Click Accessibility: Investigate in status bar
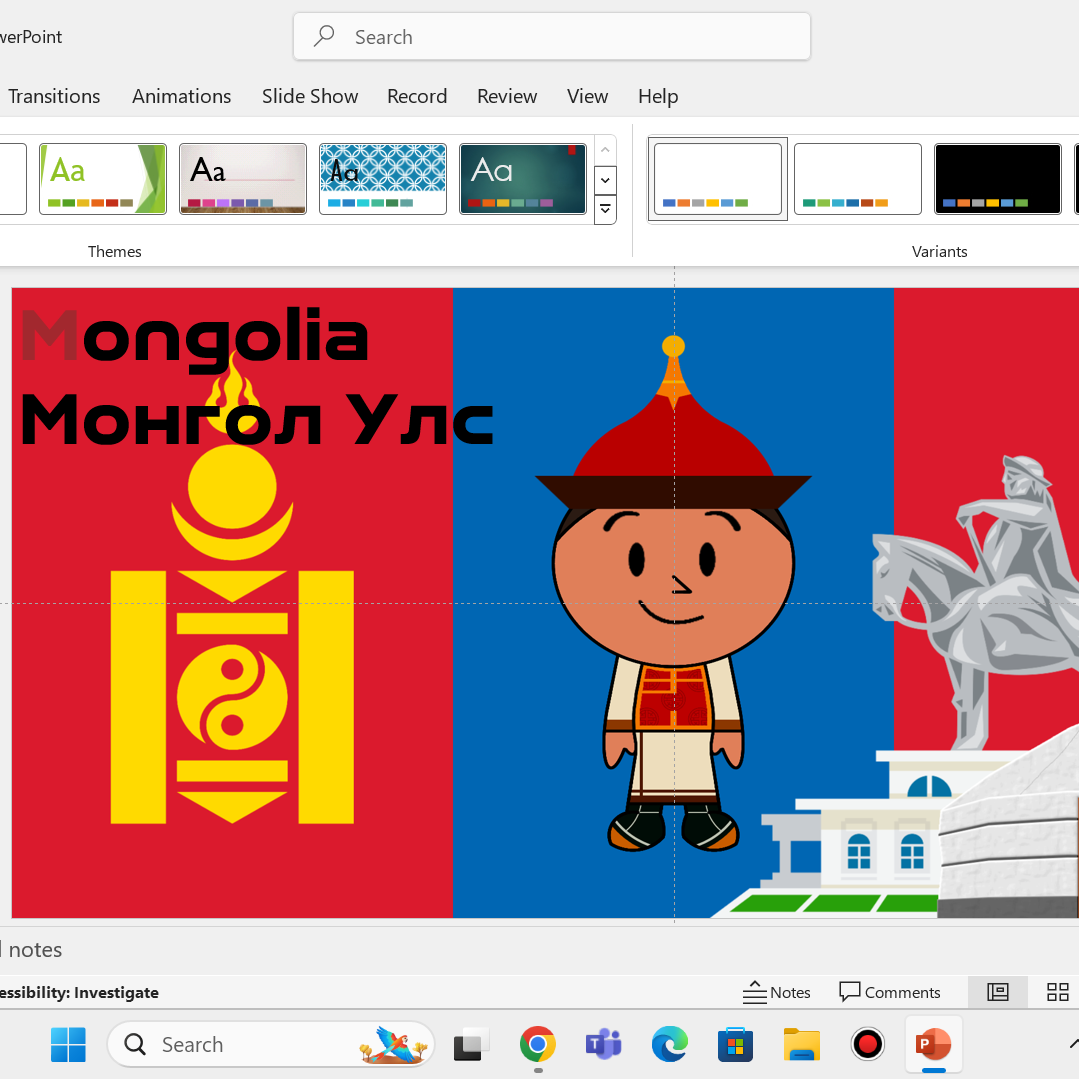The image size is (1079, 1079). coord(80,992)
